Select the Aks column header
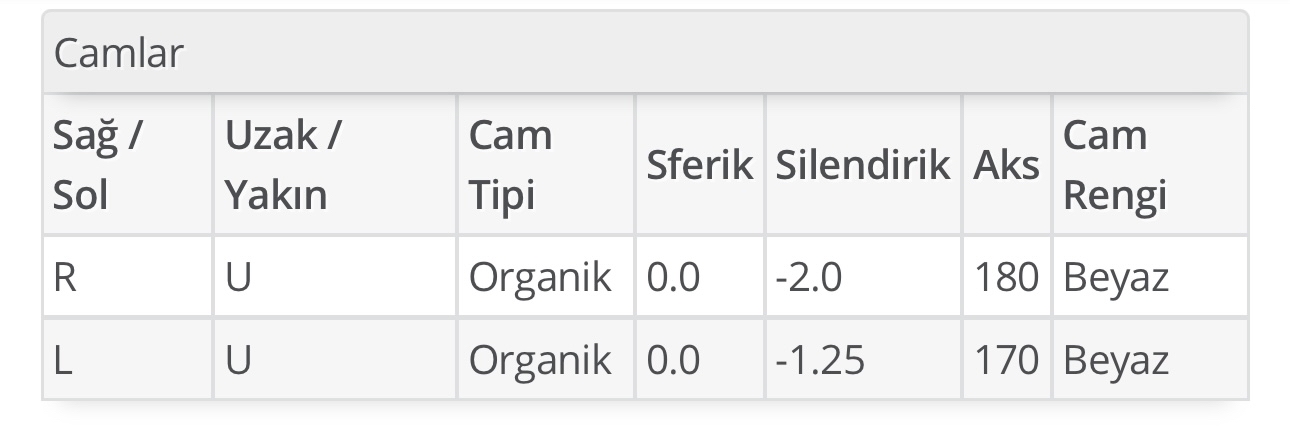Viewport: 1290px width, 431px height. pyautogui.click(x=1006, y=165)
